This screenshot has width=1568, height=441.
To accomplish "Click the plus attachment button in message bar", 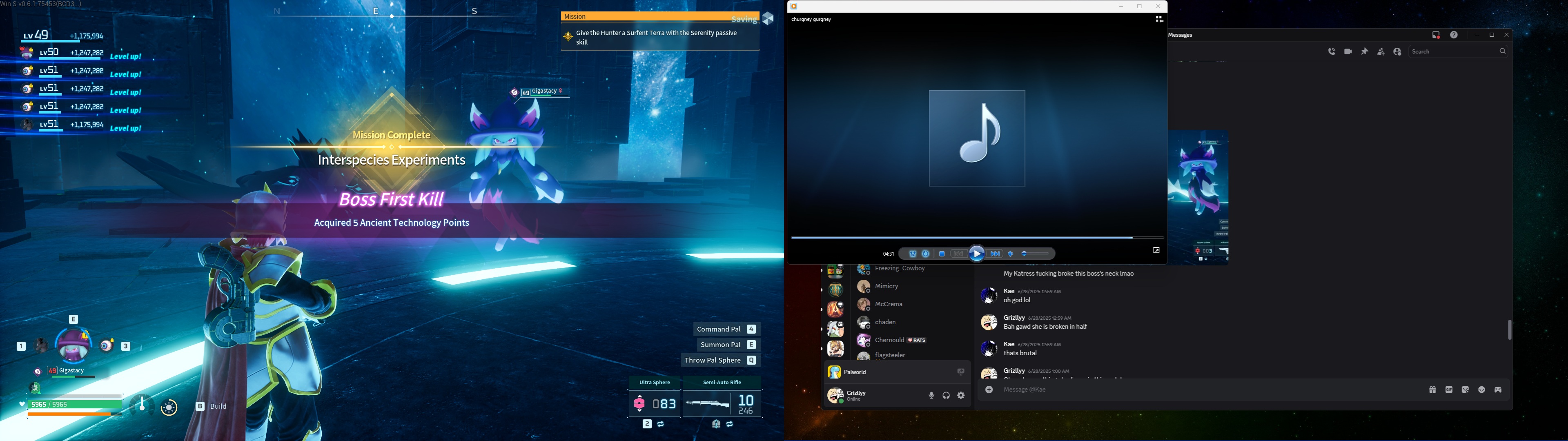I will point(989,390).
